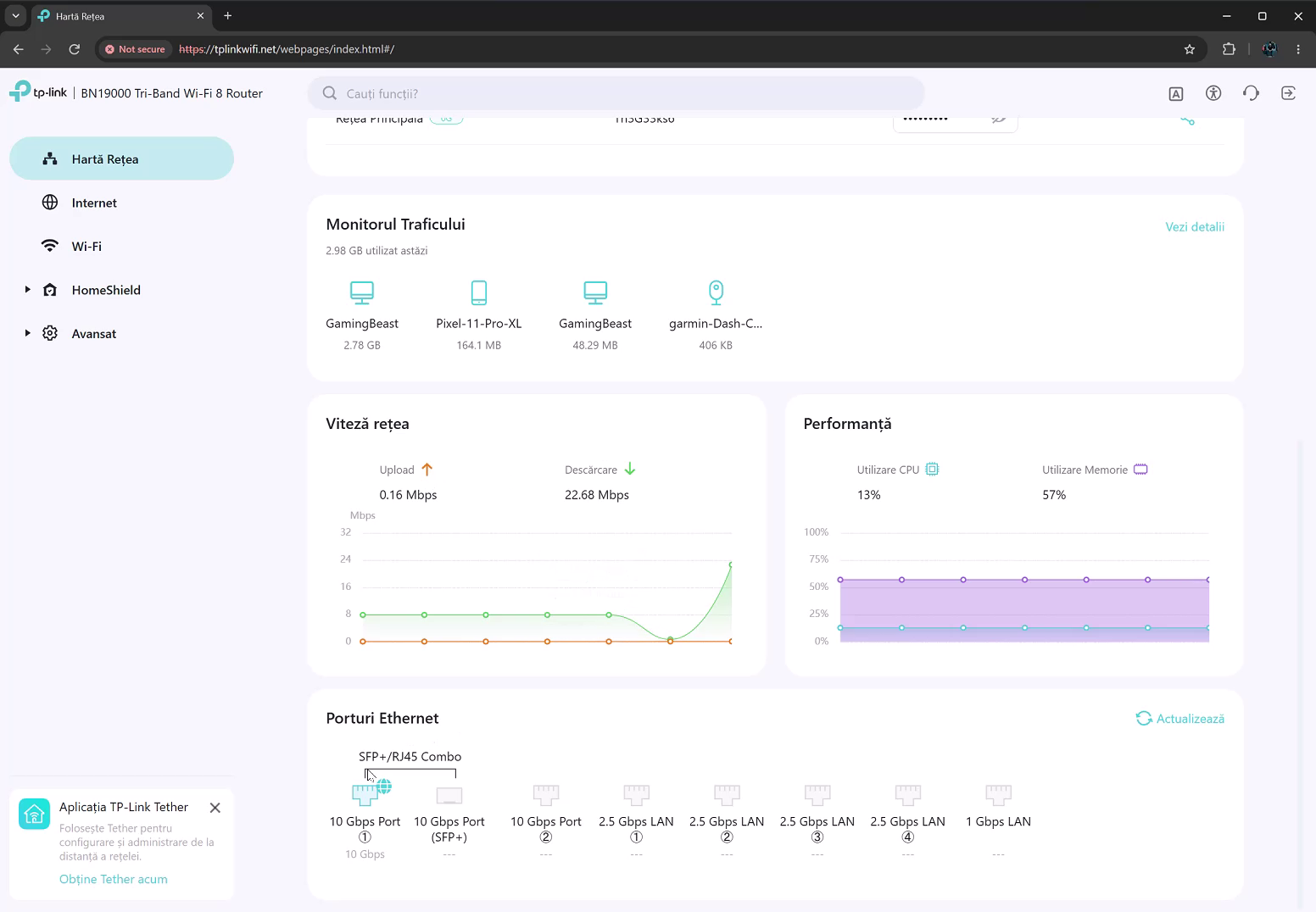Open the browser Extensions puzzle icon
This screenshot has height=912, width=1316.
click(1229, 49)
